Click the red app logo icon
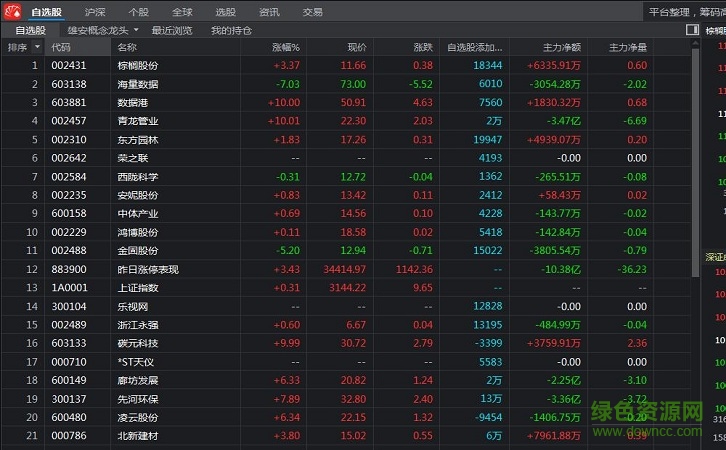 coord(11,12)
